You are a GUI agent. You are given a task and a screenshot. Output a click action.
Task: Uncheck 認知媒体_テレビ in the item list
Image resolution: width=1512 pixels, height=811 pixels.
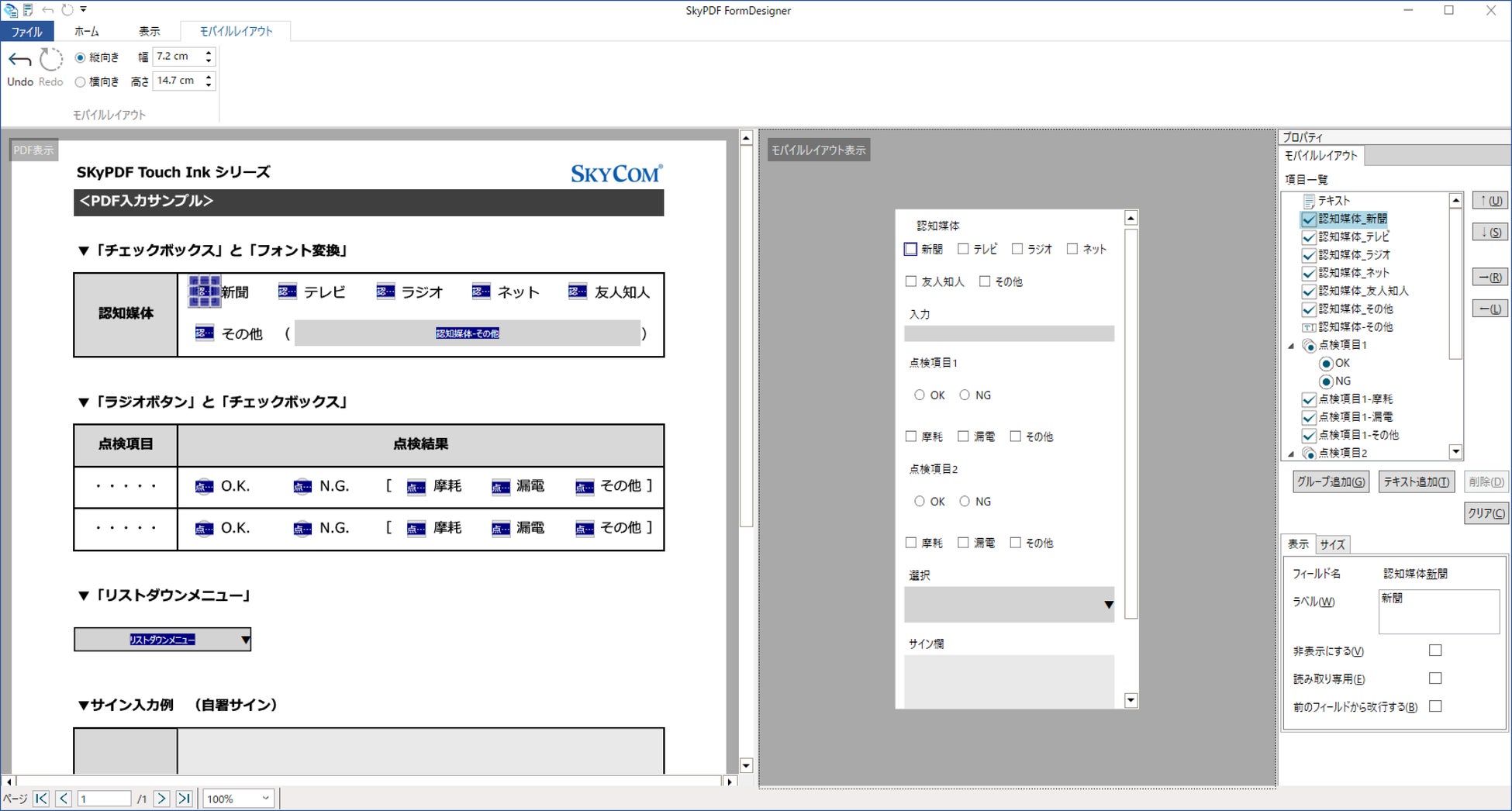(x=1309, y=237)
